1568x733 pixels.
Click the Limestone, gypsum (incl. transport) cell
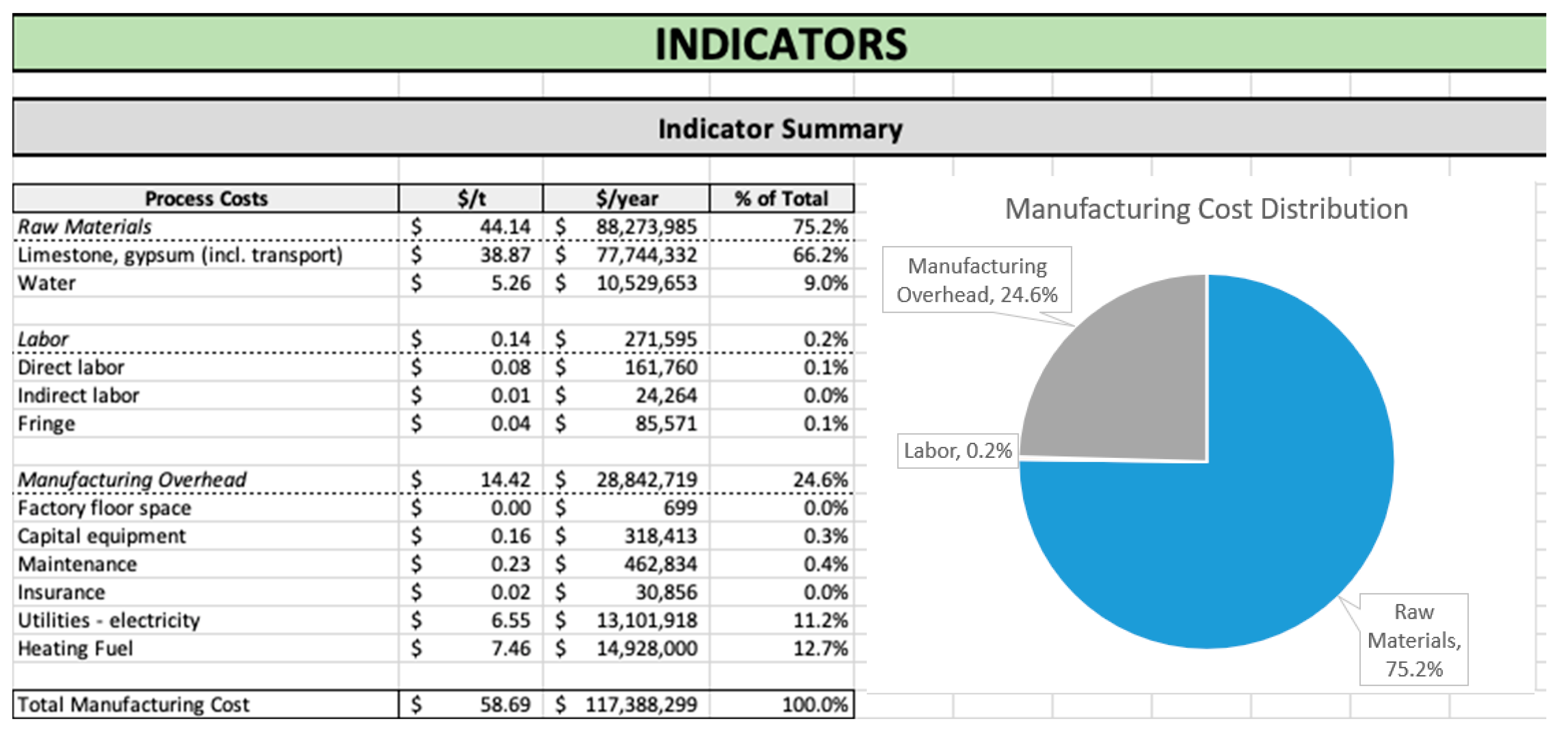coord(180,255)
